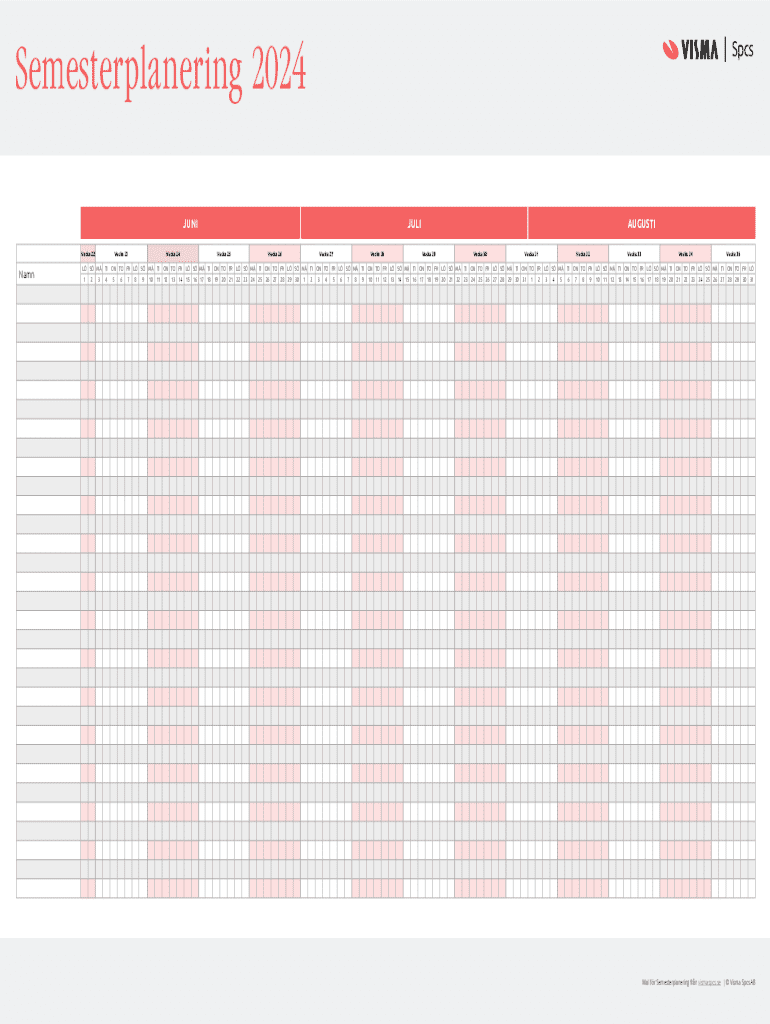This screenshot has height=1024, width=770.
Task: Select the JULI month header
Action: [414, 223]
